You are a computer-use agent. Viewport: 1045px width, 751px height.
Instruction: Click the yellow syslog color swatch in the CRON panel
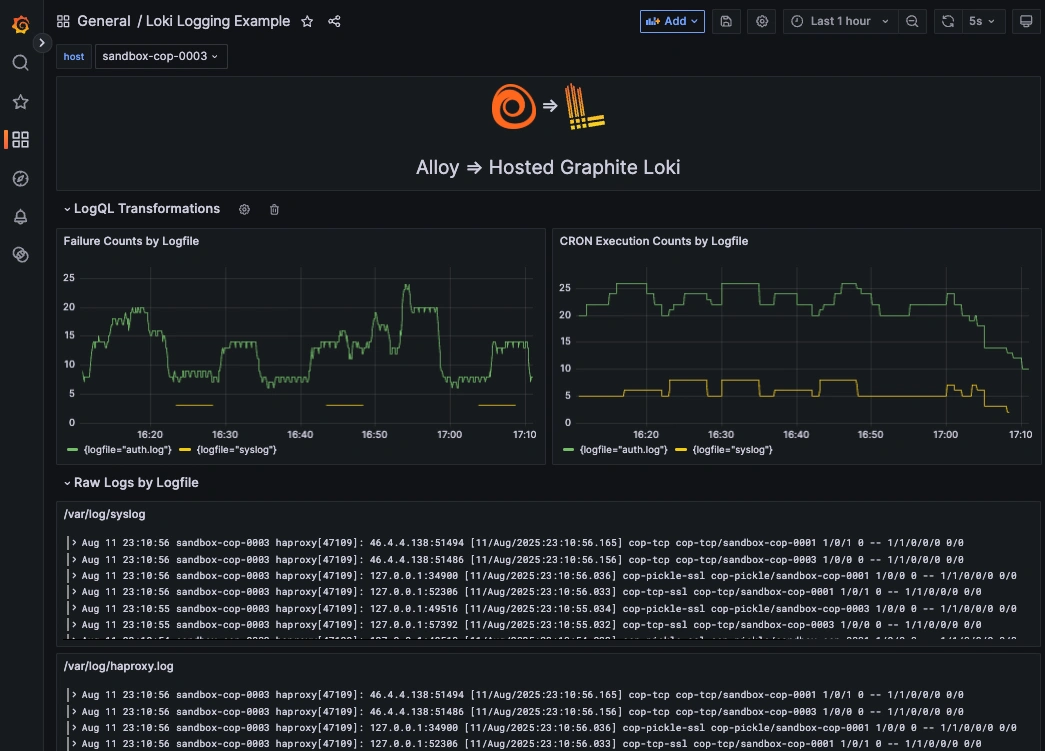pos(681,450)
